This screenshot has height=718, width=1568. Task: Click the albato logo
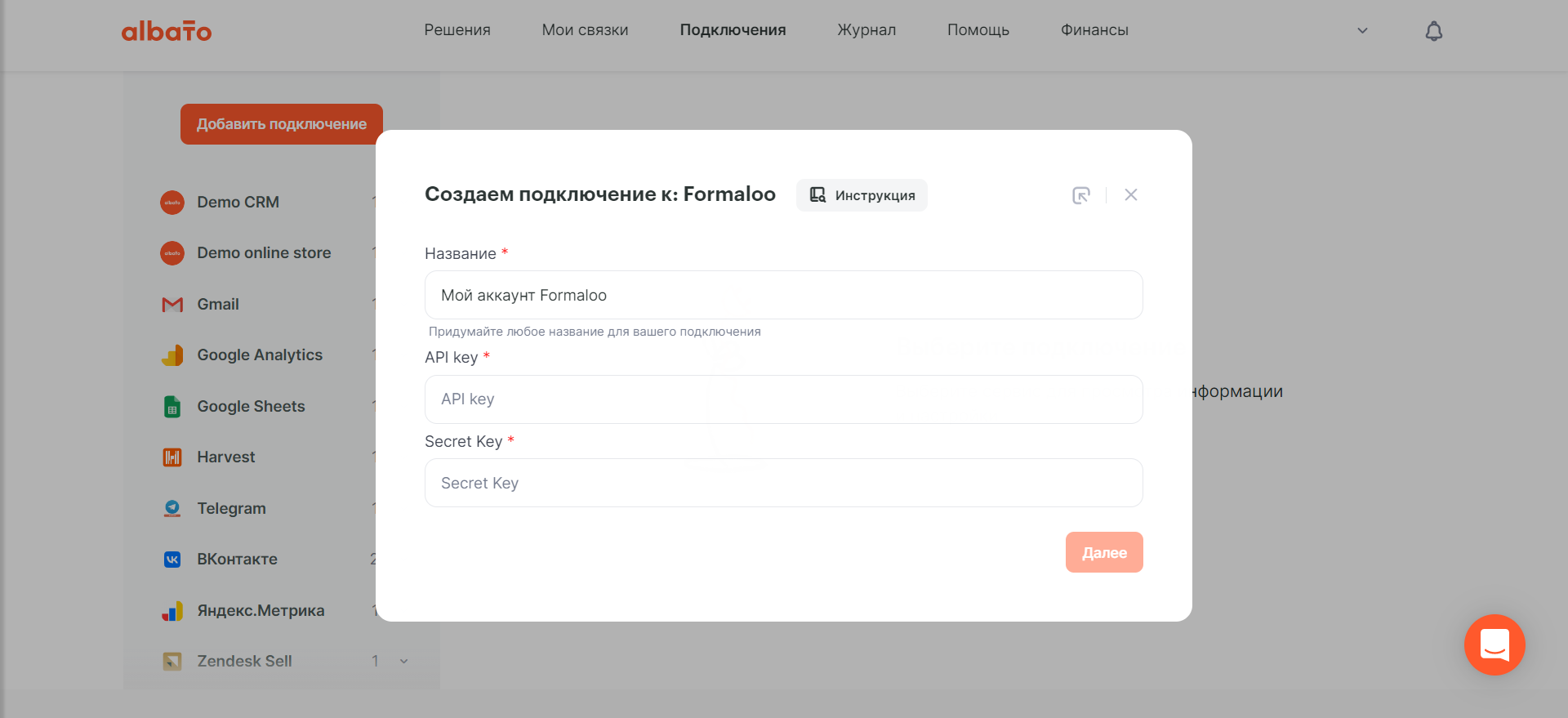pyautogui.click(x=167, y=31)
